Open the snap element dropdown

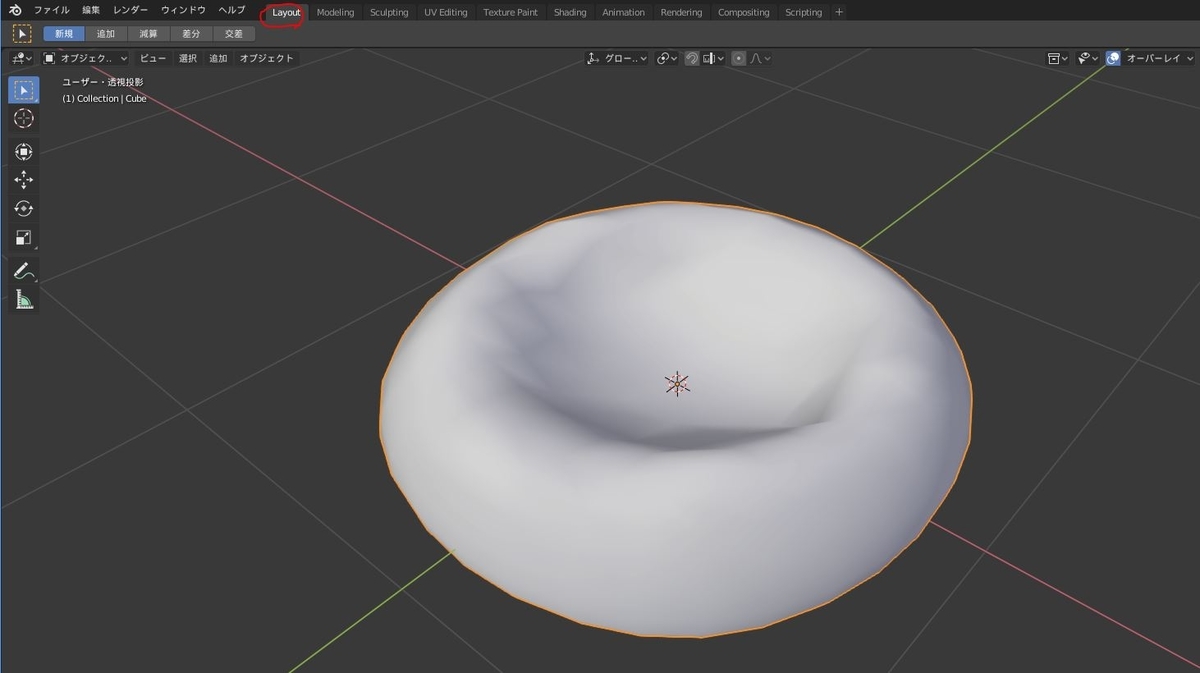pyautogui.click(x=713, y=59)
